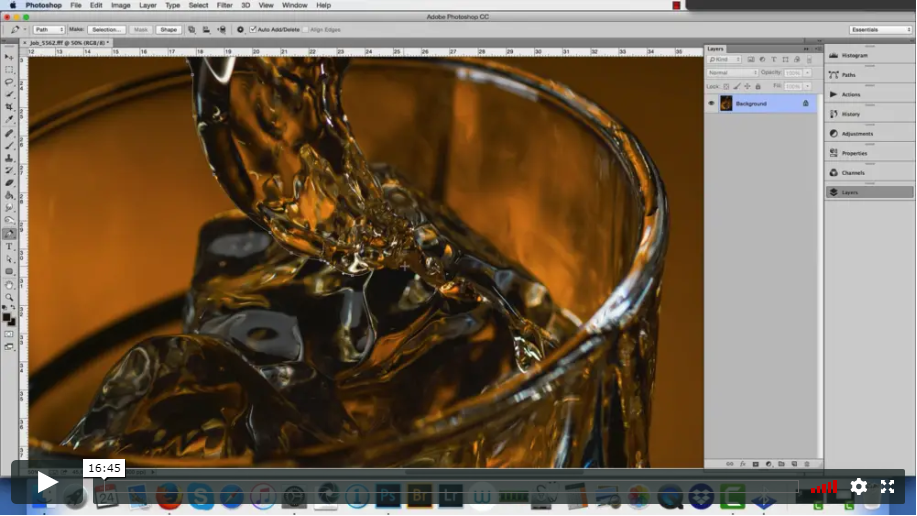Open the Essentials workspace dropdown
Screen dimensions: 917x516
click(x=881, y=29)
